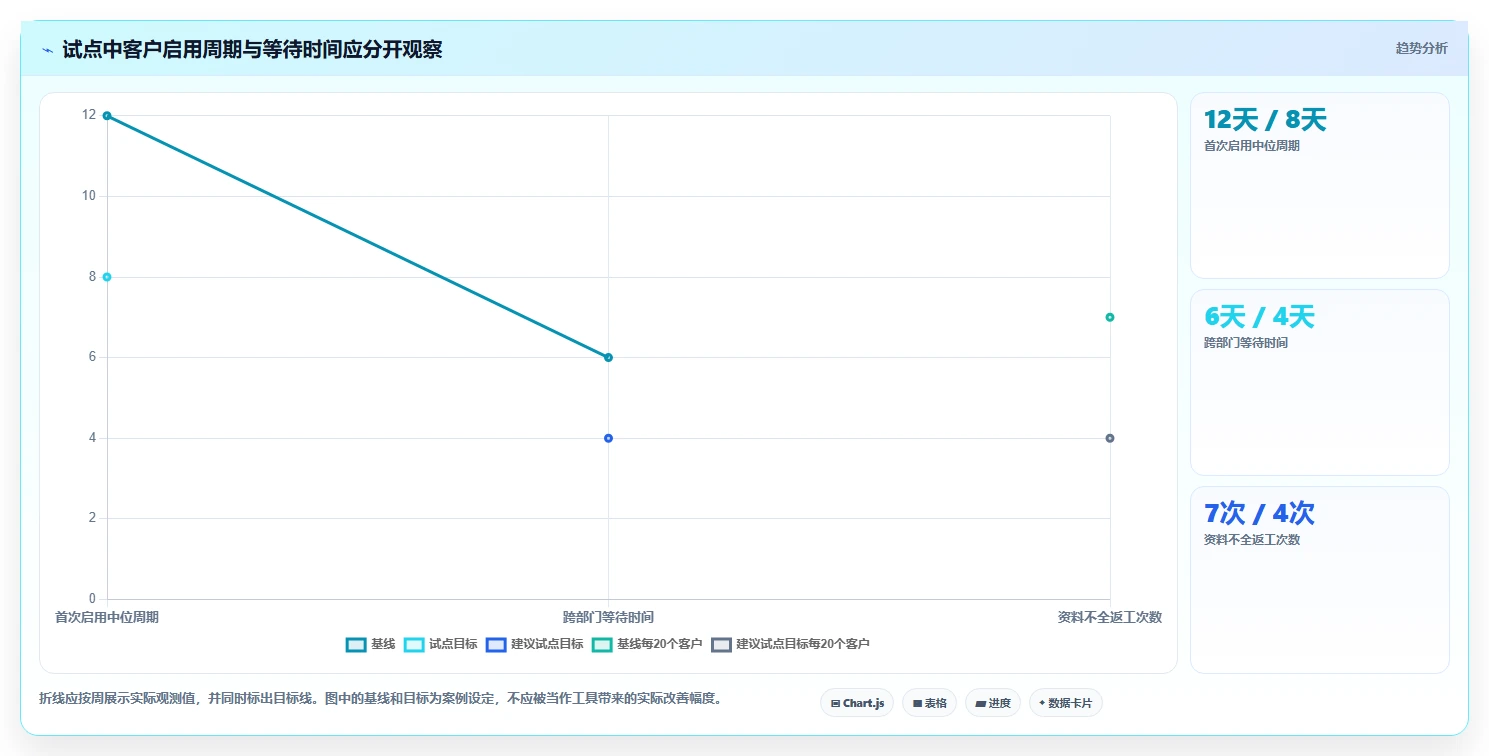Viewport: 1489px width, 756px height.
Task: Click the green point at value 7
Action: tap(1110, 317)
